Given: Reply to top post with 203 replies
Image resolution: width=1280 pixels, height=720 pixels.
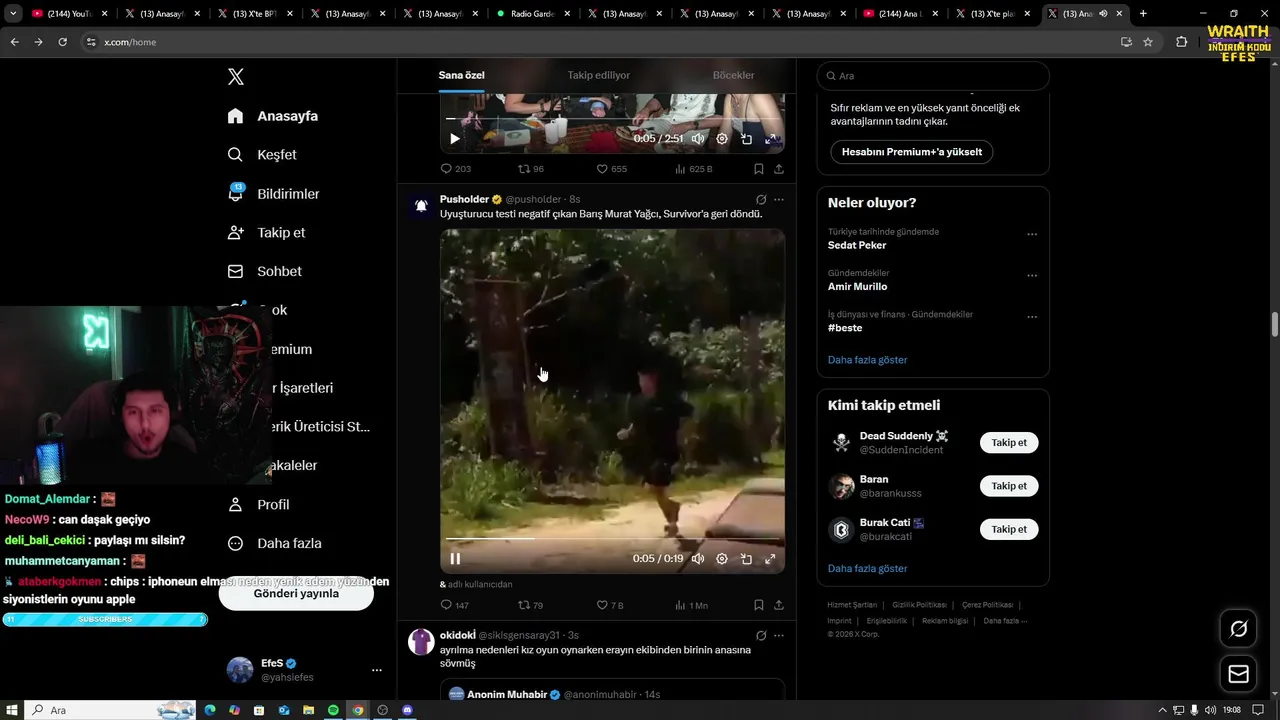Looking at the screenshot, I should 456,169.
